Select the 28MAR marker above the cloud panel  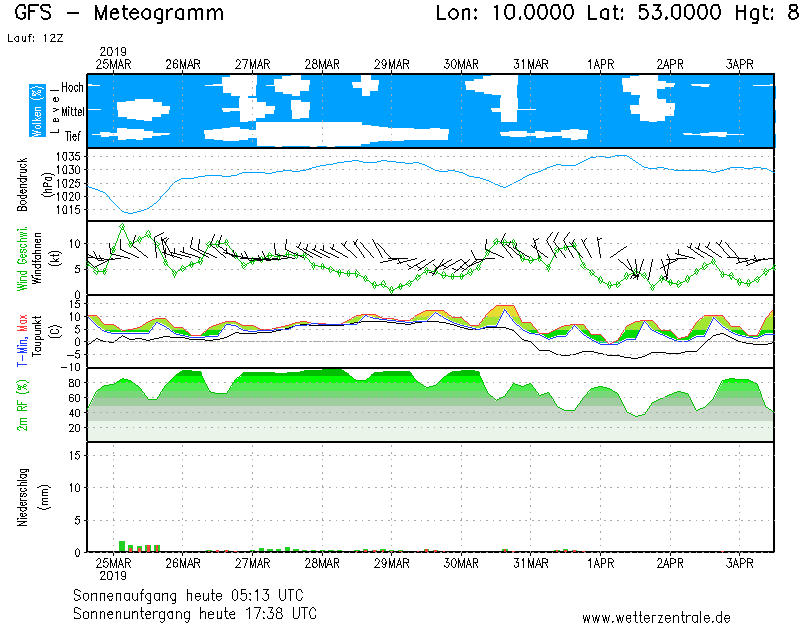click(322, 64)
